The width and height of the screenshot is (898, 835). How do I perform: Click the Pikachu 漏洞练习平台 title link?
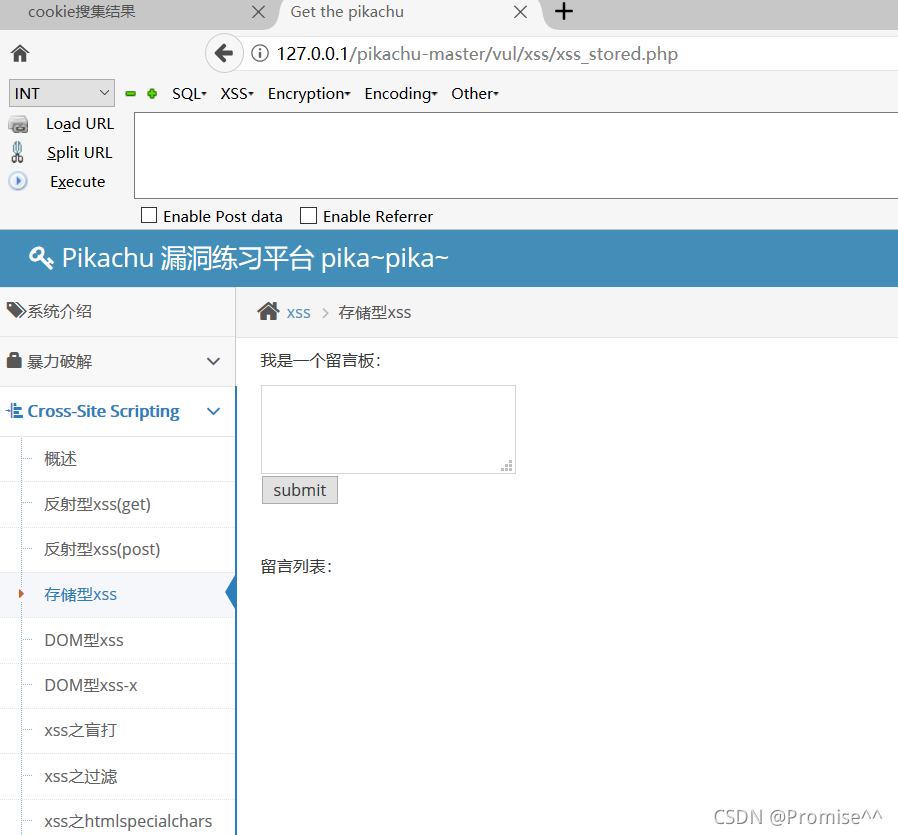(x=255, y=258)
